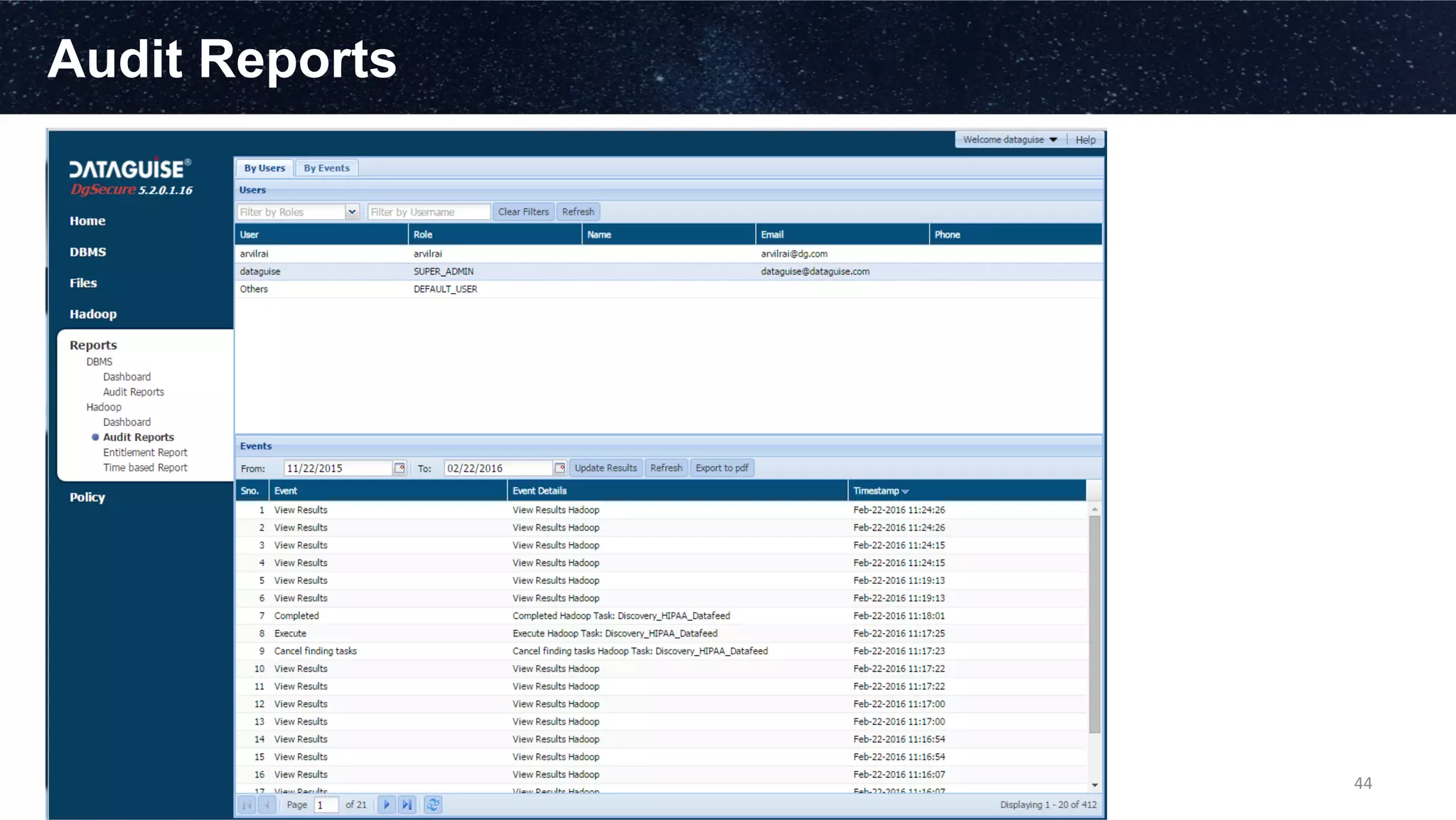The image size is (1456, 820).
Task: Open the To date calendar picker
Action: [560, 468]
